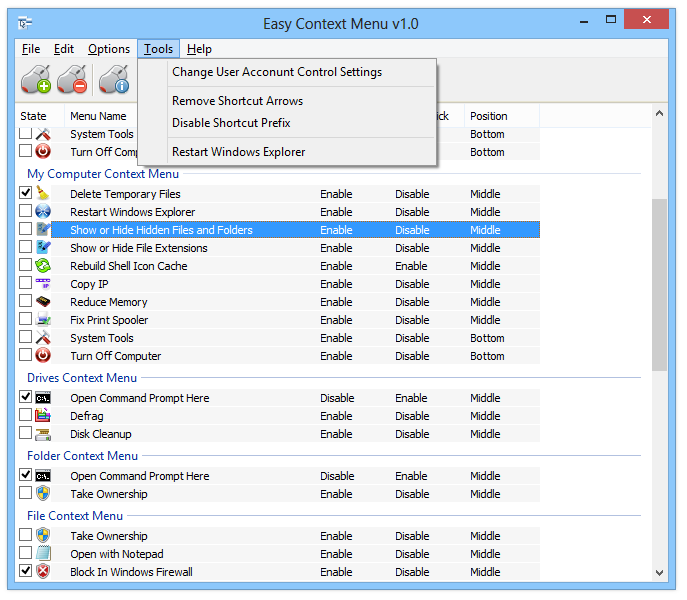The image size is (687, 600).
Task: Click the Restart Windows Explorer row icon
Action: pos(43,211)
